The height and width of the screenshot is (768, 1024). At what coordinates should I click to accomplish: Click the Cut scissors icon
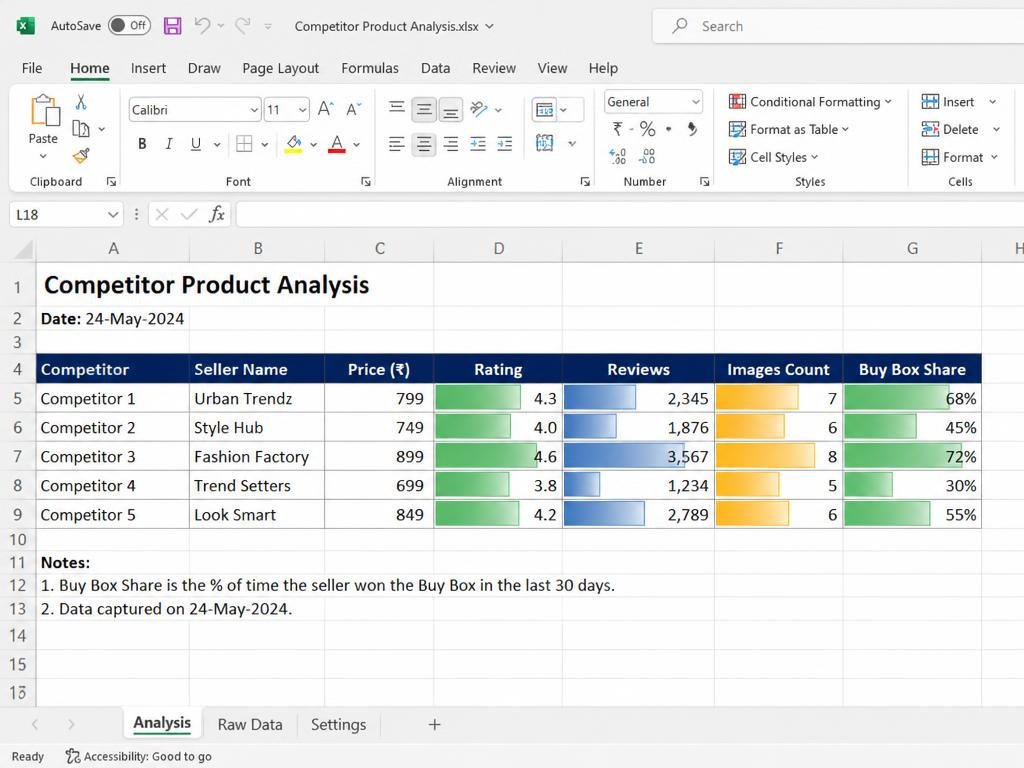81,102
